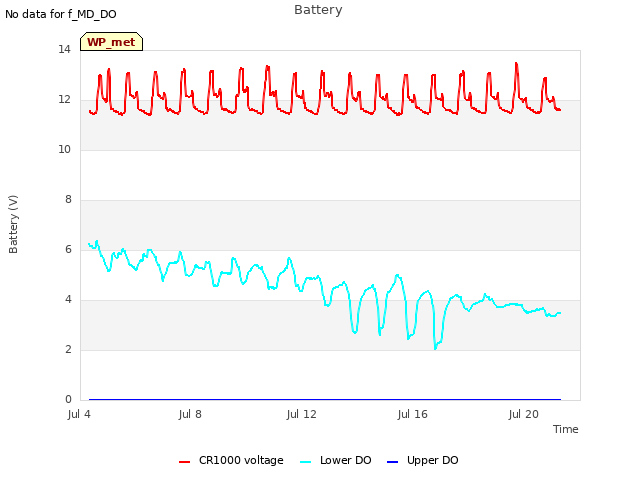Click the blue Upper DO legend swatch
The height and width of the screenshot is (480, 640).
(x=392, y=462)
